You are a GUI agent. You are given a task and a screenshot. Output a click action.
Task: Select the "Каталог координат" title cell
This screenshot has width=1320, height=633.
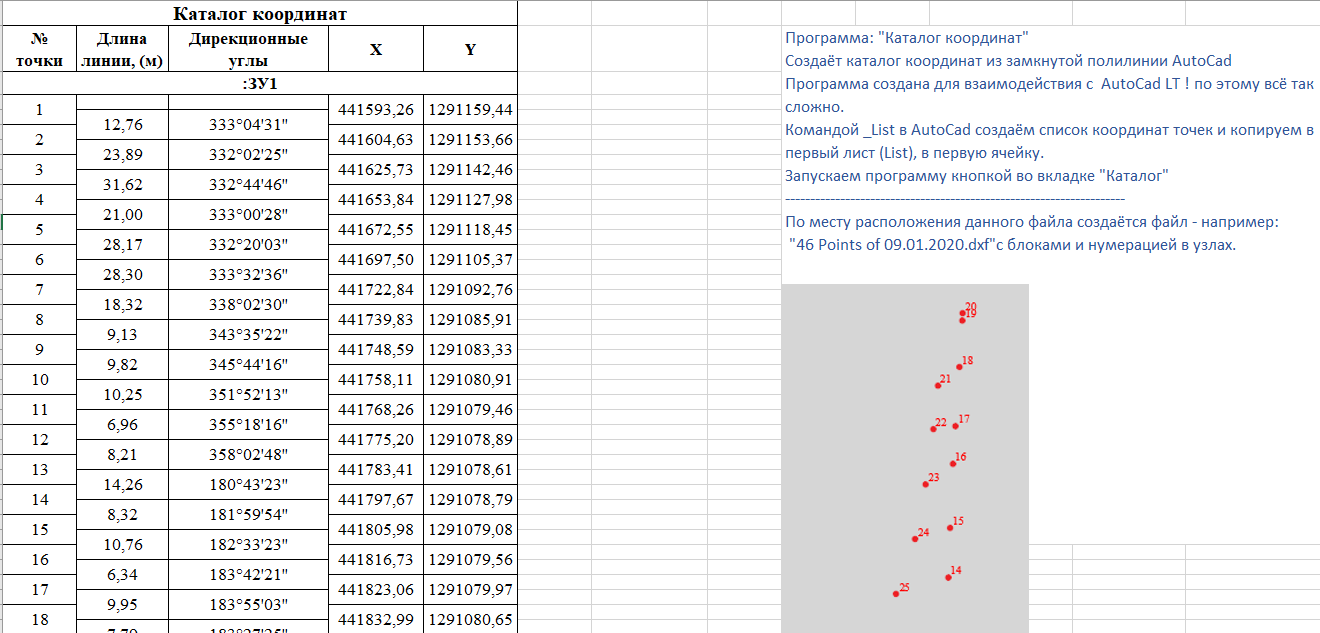pyautogui.click(x=259, y=14)
